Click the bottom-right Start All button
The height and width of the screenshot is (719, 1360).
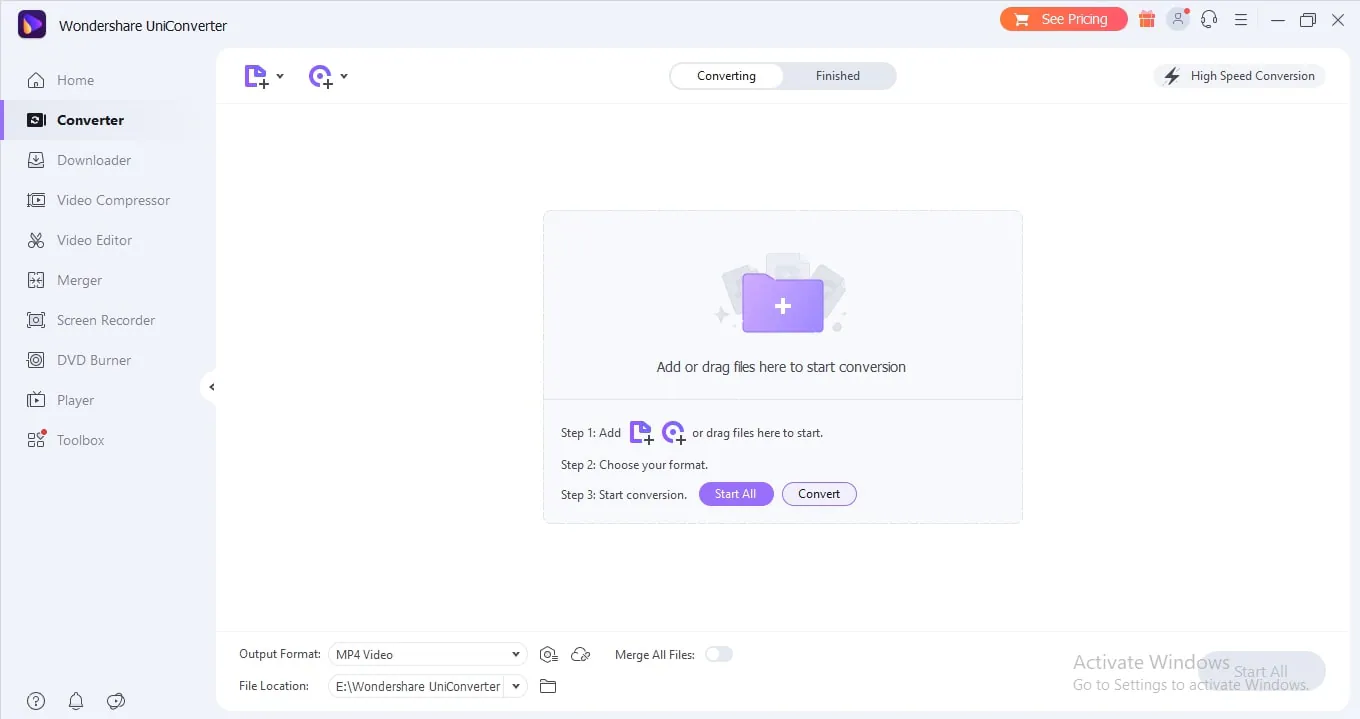[1261, 672]
